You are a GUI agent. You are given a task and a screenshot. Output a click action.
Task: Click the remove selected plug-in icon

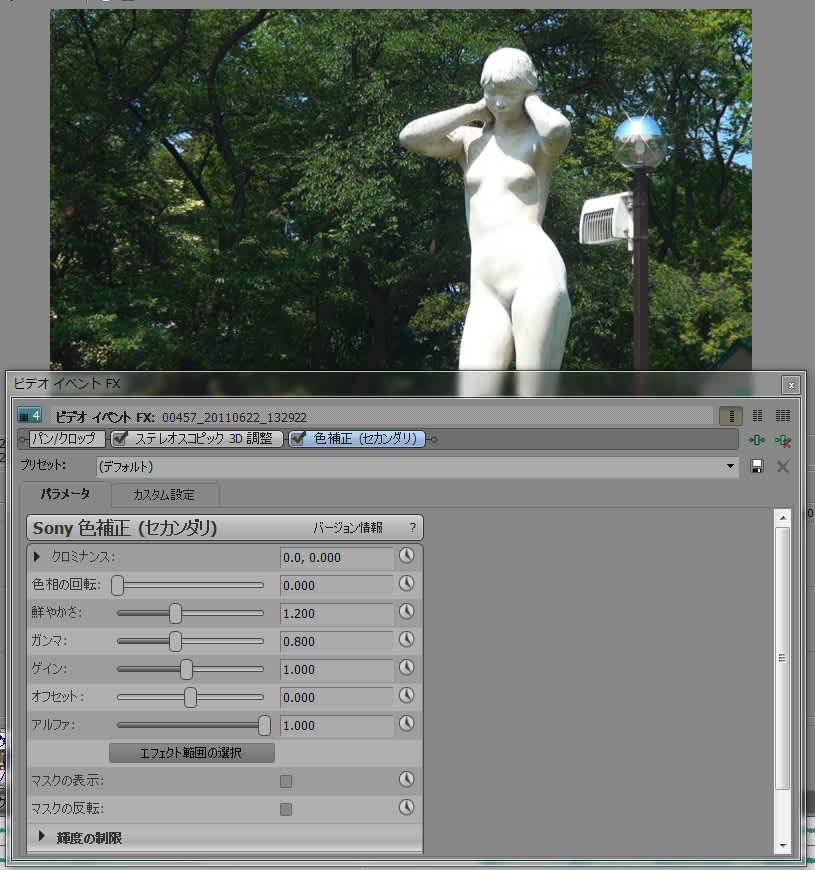click(783, 440)
